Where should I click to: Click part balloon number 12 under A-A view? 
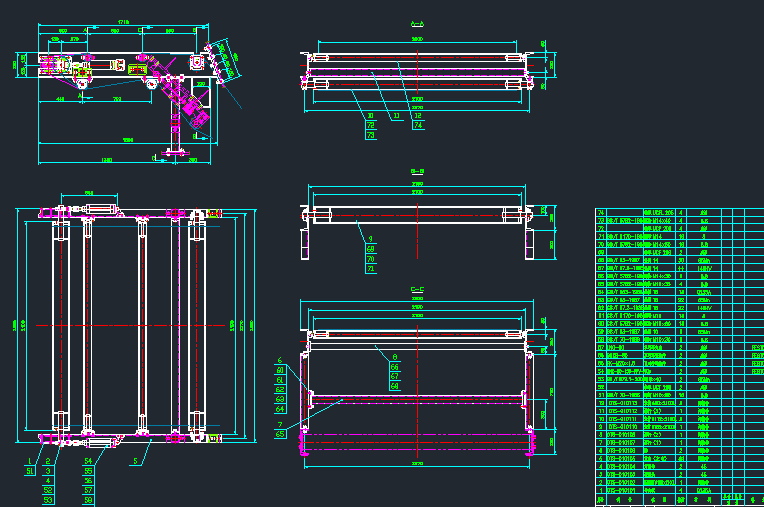[418, 116]
